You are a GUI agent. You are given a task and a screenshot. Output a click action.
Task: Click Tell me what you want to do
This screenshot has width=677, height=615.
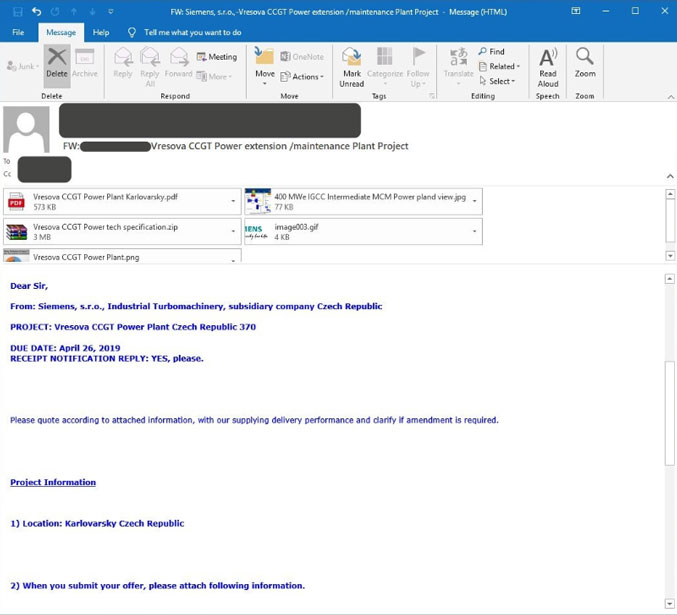click(x=193, y=32)
